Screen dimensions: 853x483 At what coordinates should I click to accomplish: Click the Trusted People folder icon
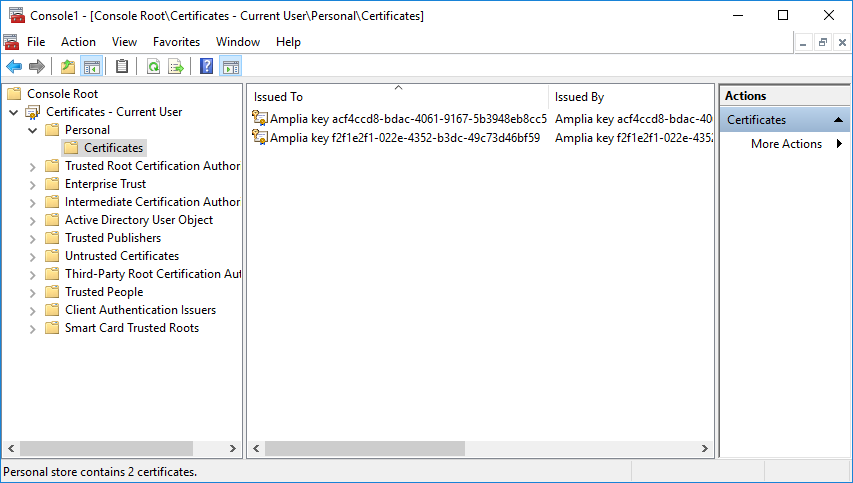[x=52, y=292]
